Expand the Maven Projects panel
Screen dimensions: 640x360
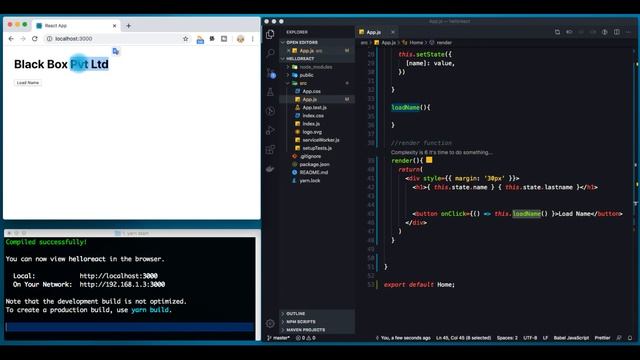[317, 330]
